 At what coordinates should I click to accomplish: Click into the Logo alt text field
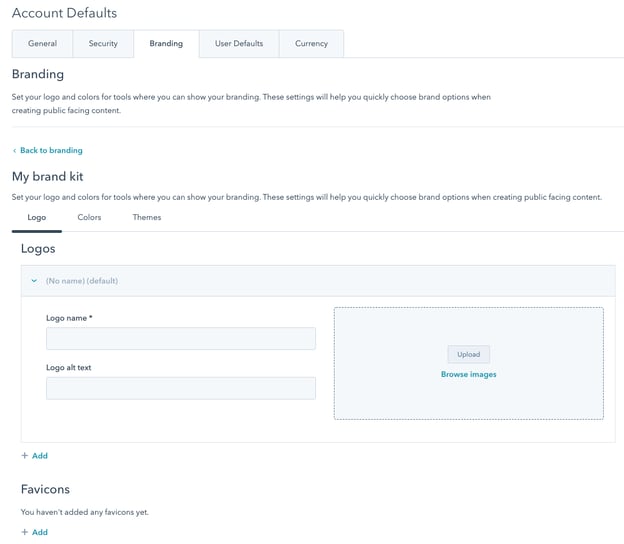pos(181,388)
